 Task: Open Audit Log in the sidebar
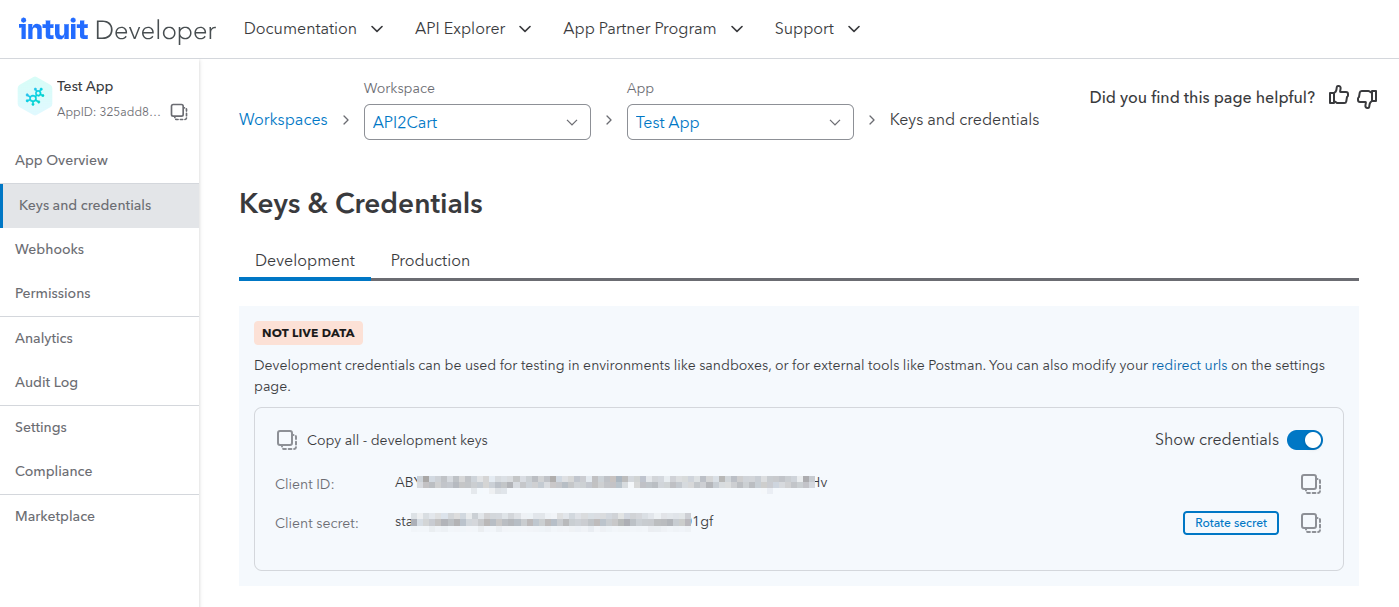tap(100, 382)
